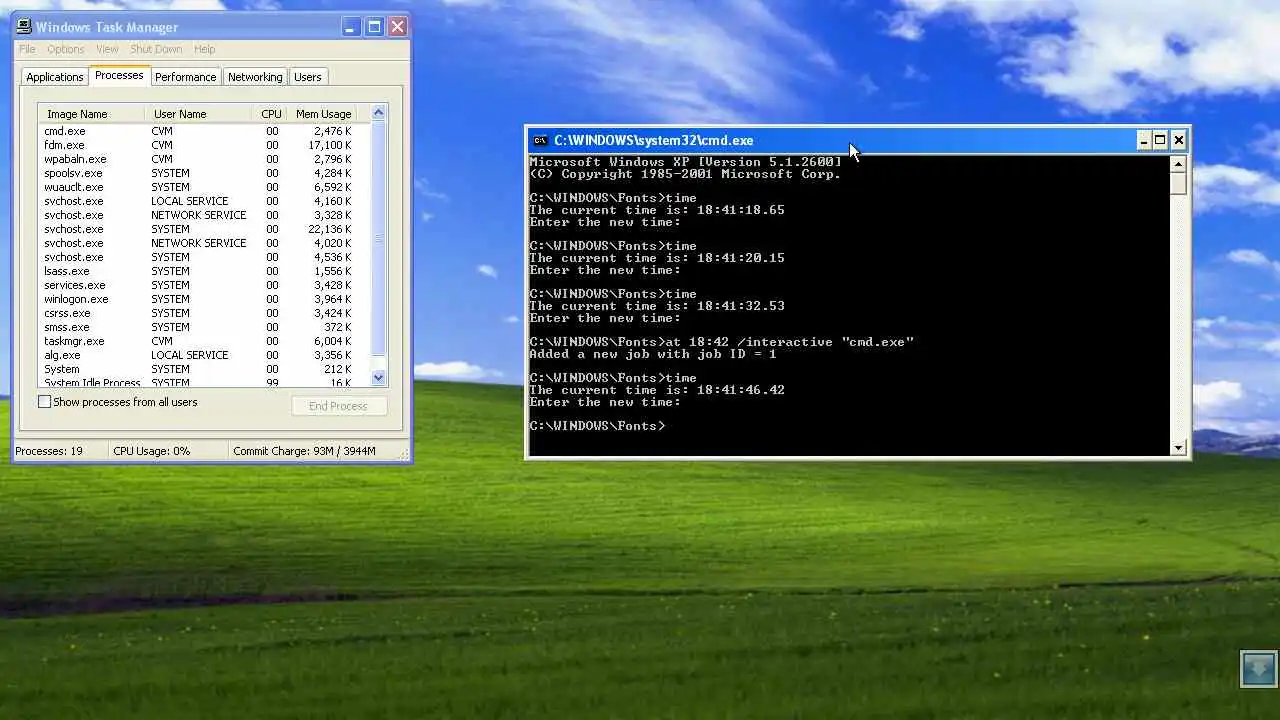Select the svchost.exe row using 4,160 K
Viewport: 1280px width, 720px height.
(x=204, y=201)
